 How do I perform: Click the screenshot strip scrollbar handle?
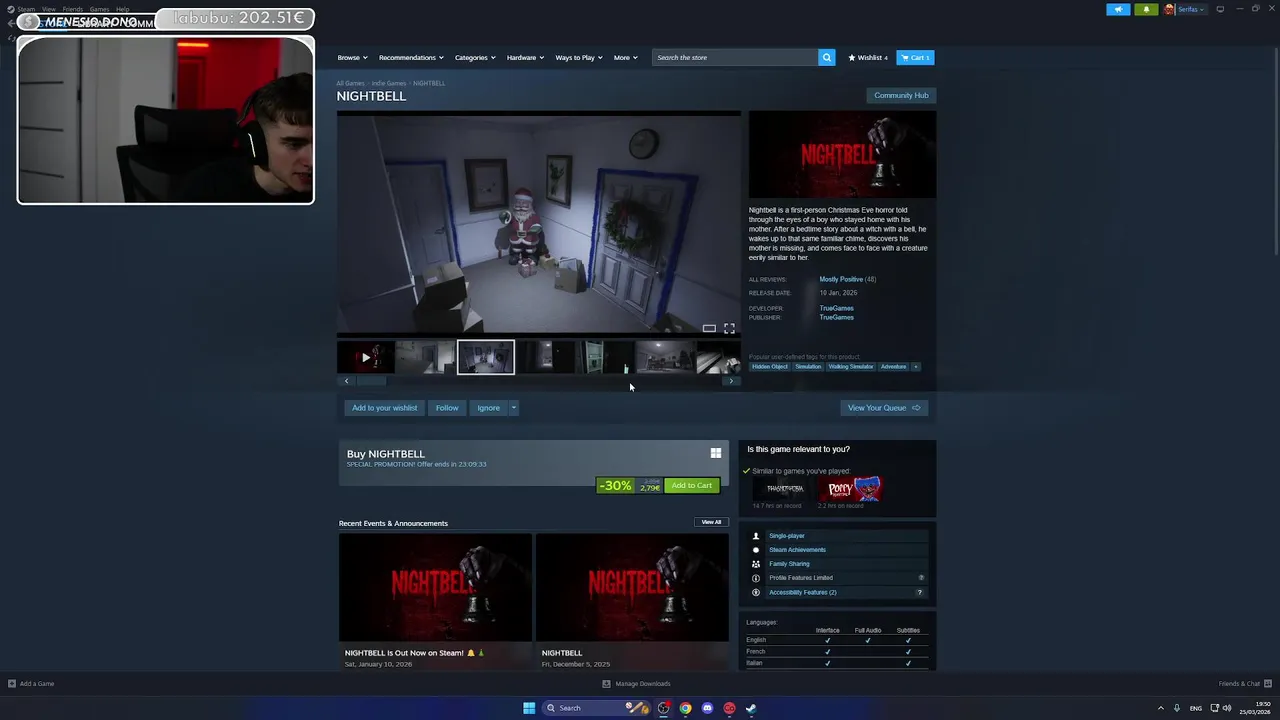(x=371, y=381)
